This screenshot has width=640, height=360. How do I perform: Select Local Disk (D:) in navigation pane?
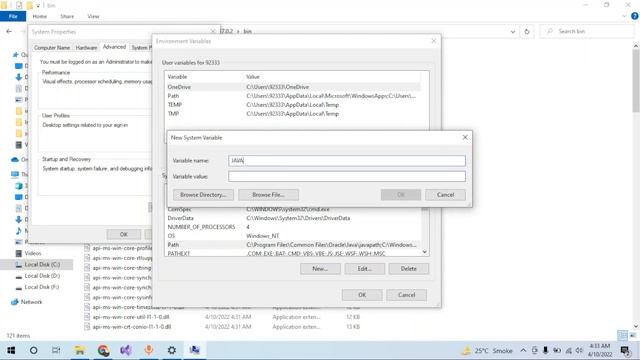42,276
